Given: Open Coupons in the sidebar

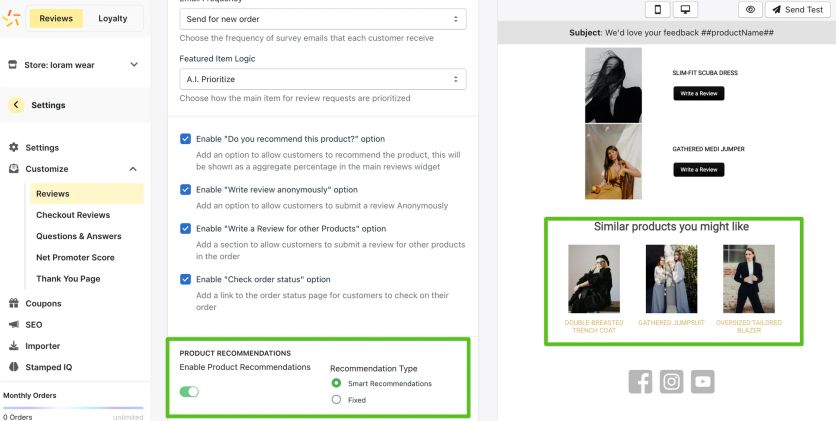Looking at the screenshot, I should (43, 303).
